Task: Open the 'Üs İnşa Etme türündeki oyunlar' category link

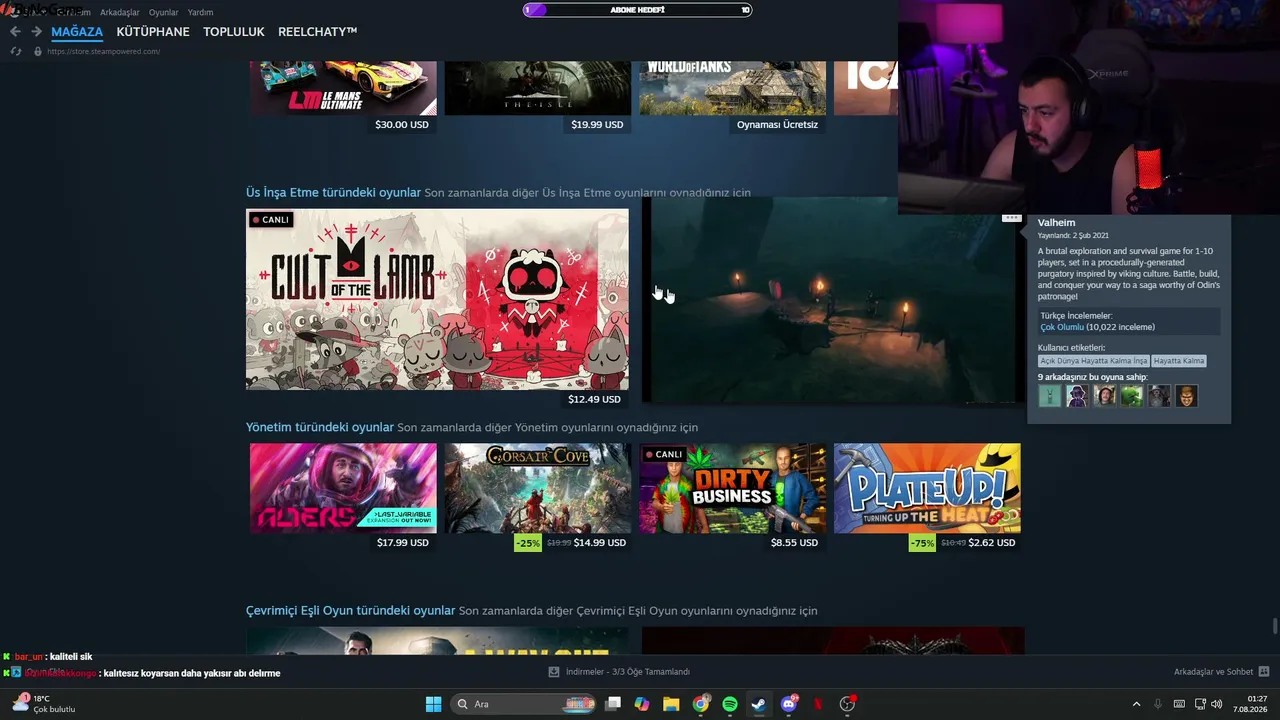Action: click(333, 192)
